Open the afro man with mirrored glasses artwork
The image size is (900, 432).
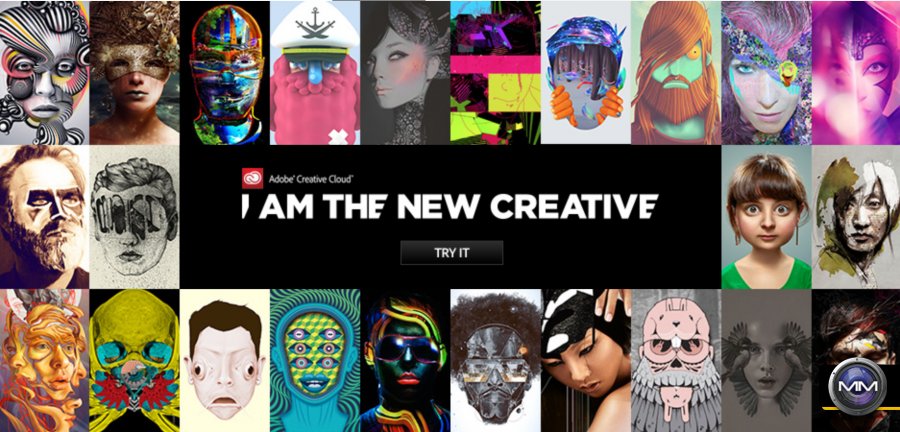pos(495,361)
